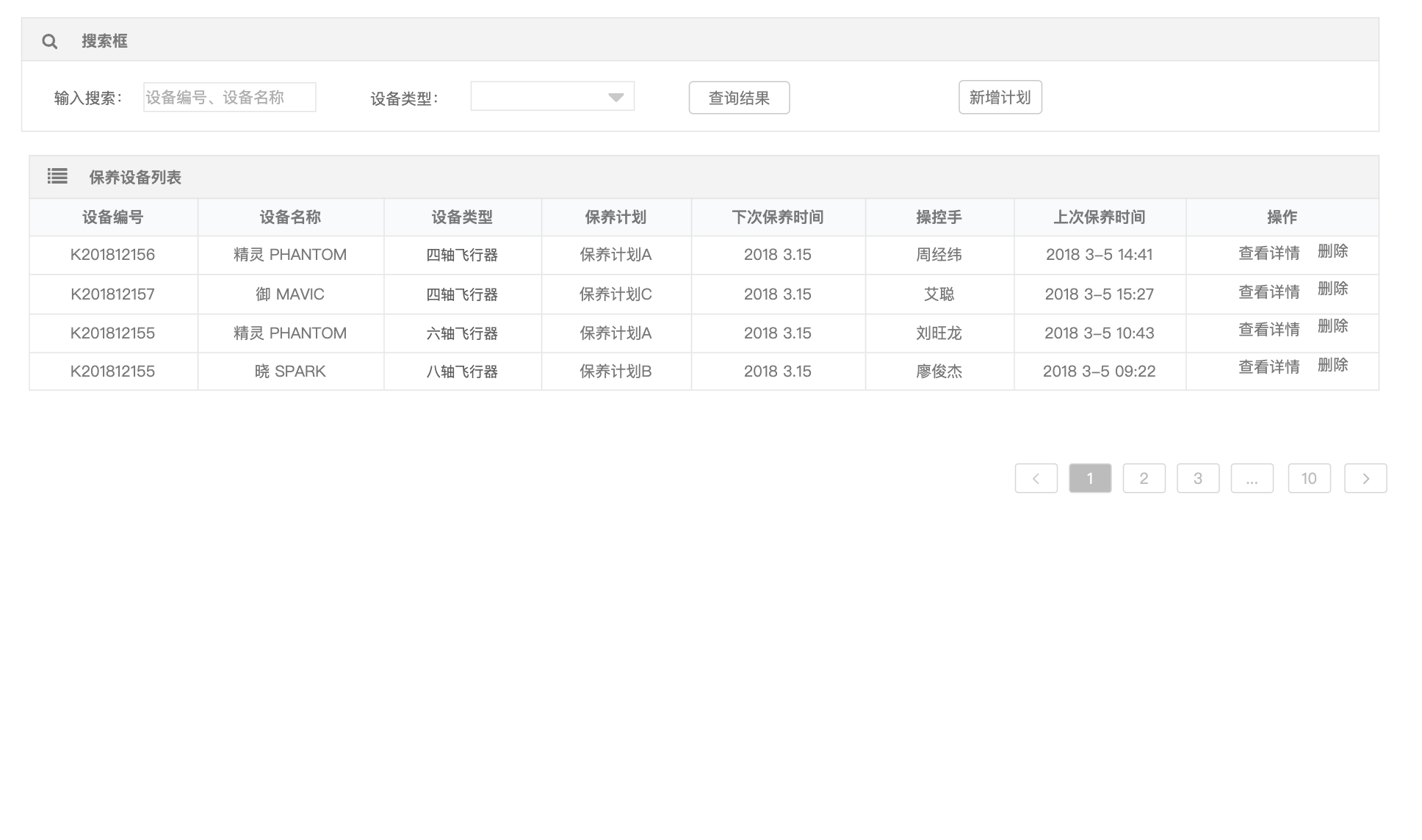Screen dimensions: 1422x840
Task: Jump to page 3
Action: coord(1197,479)
